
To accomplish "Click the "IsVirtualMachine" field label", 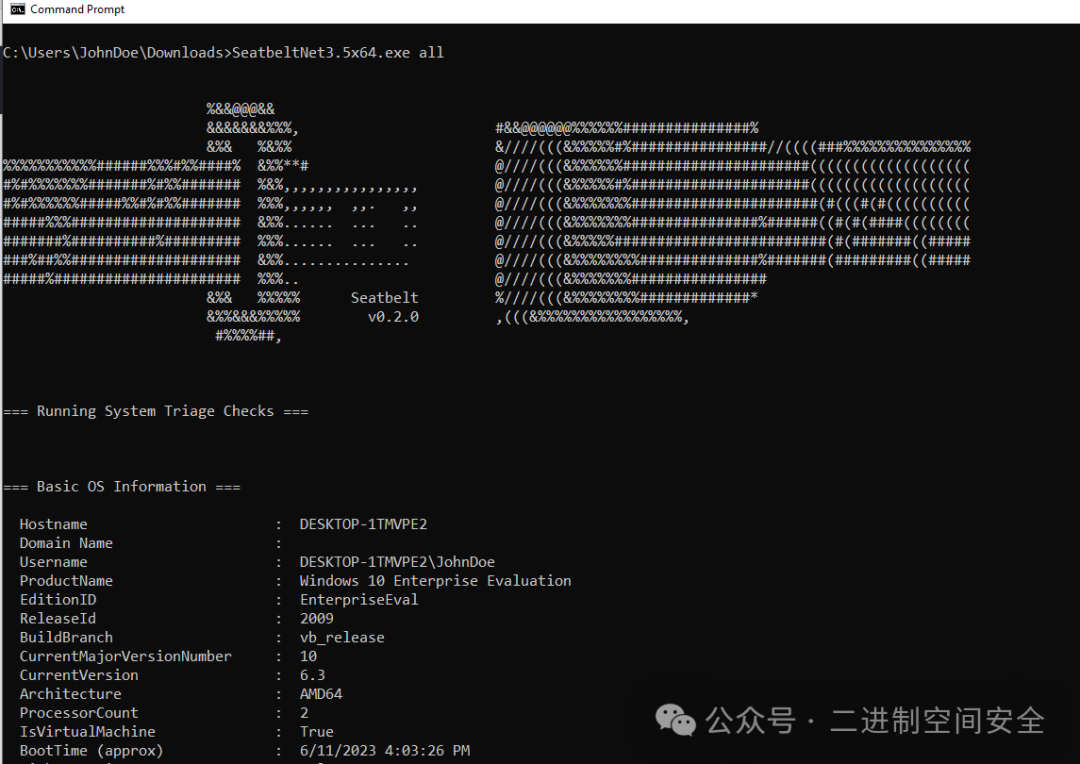I will (87, 732).
